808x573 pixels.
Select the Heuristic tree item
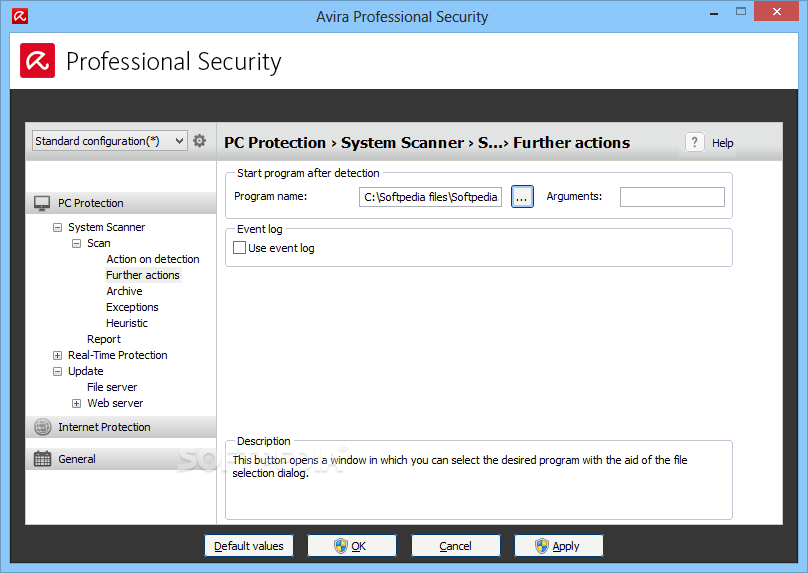click(127, 323)
